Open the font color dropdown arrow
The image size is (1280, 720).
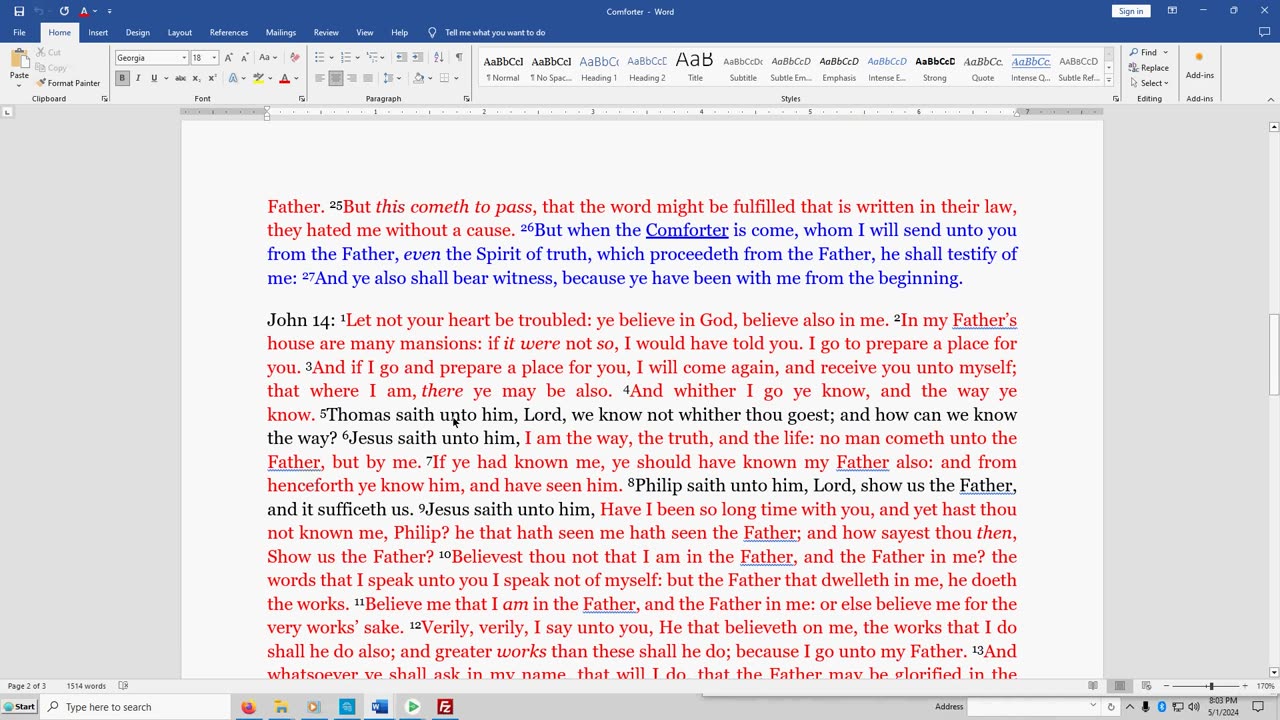[297, 78]
